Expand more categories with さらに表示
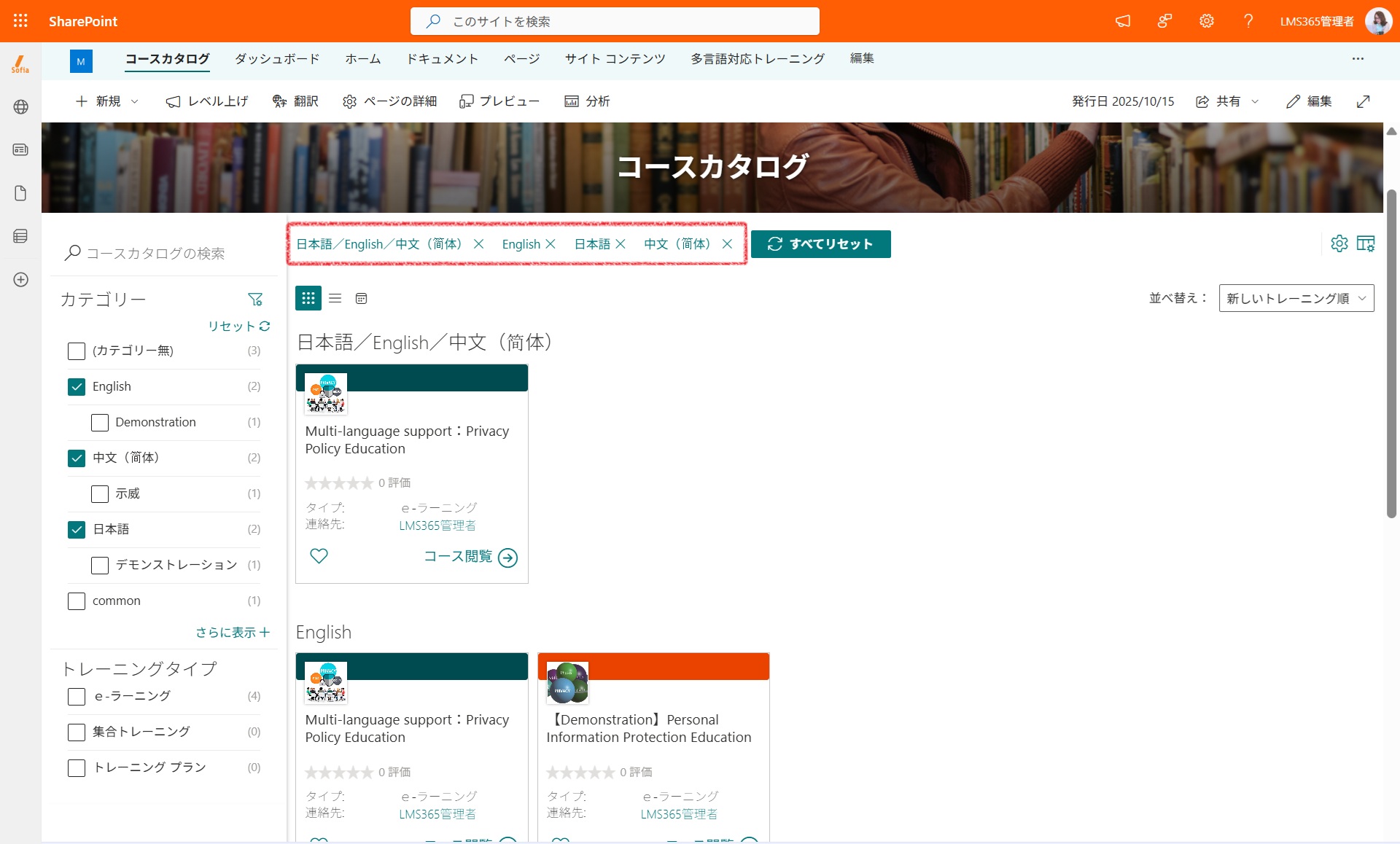1400x844 pixels. coord(233,633)
